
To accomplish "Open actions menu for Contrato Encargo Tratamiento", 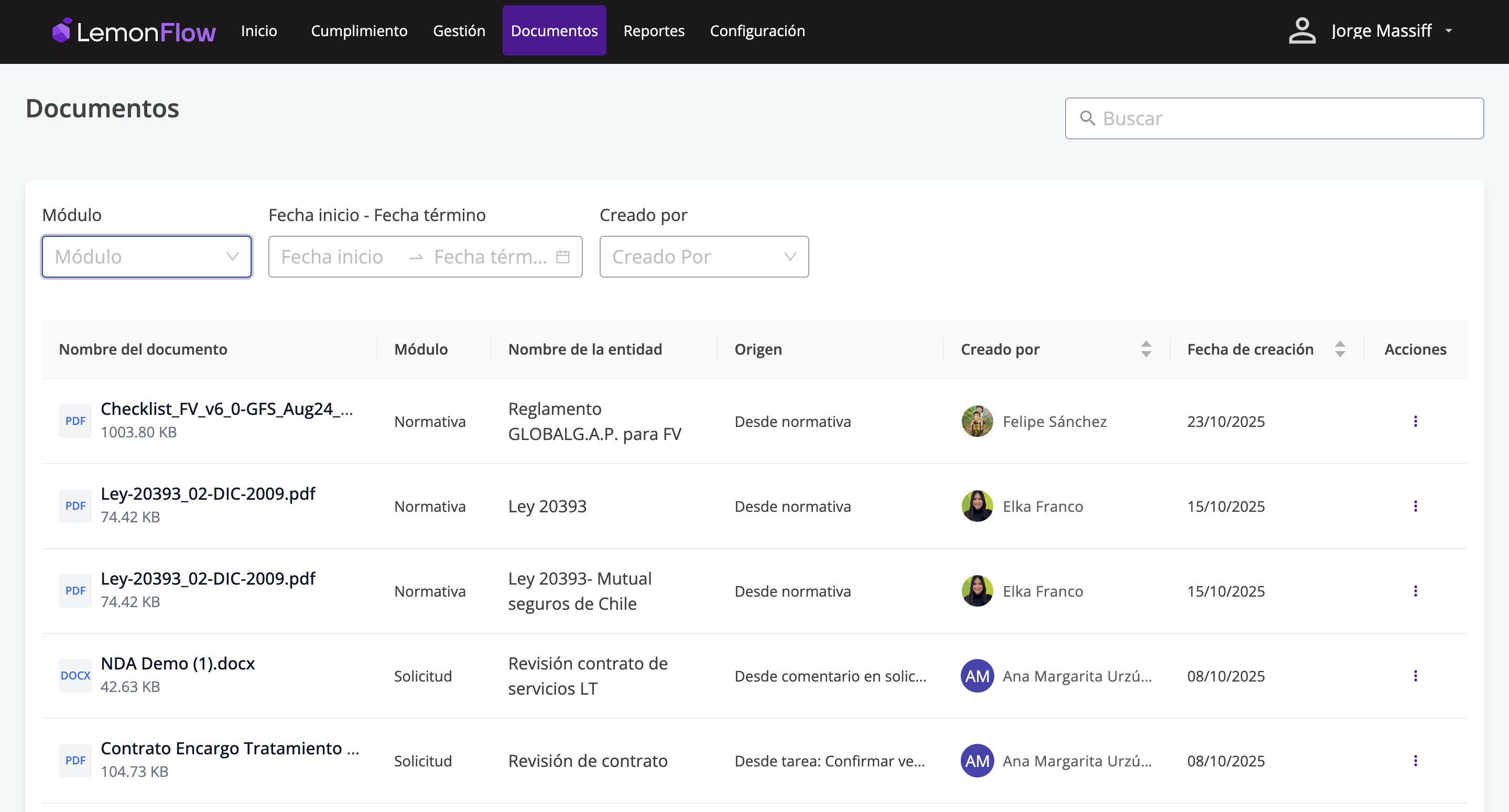I will (x=1415, y=761).
